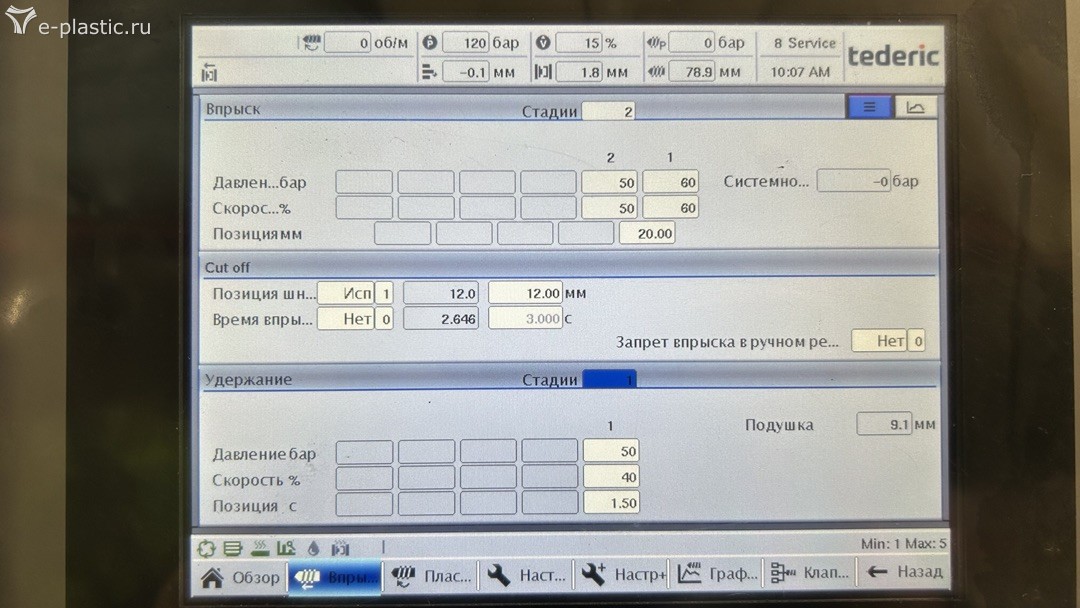Switch to the graph view icon

point(914,107)
